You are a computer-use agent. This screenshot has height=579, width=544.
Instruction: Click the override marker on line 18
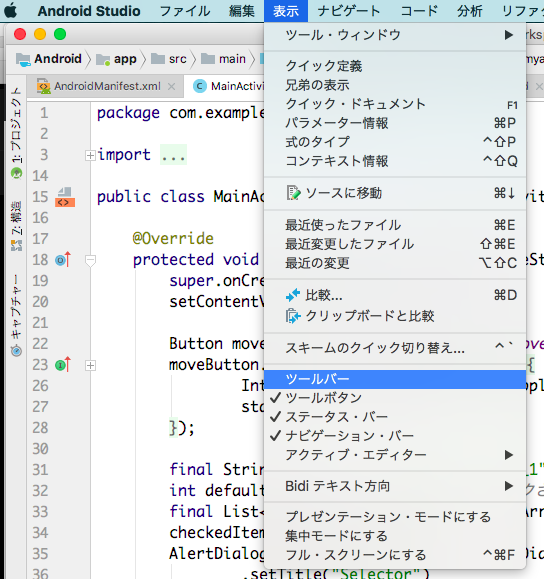pos(63,260)
